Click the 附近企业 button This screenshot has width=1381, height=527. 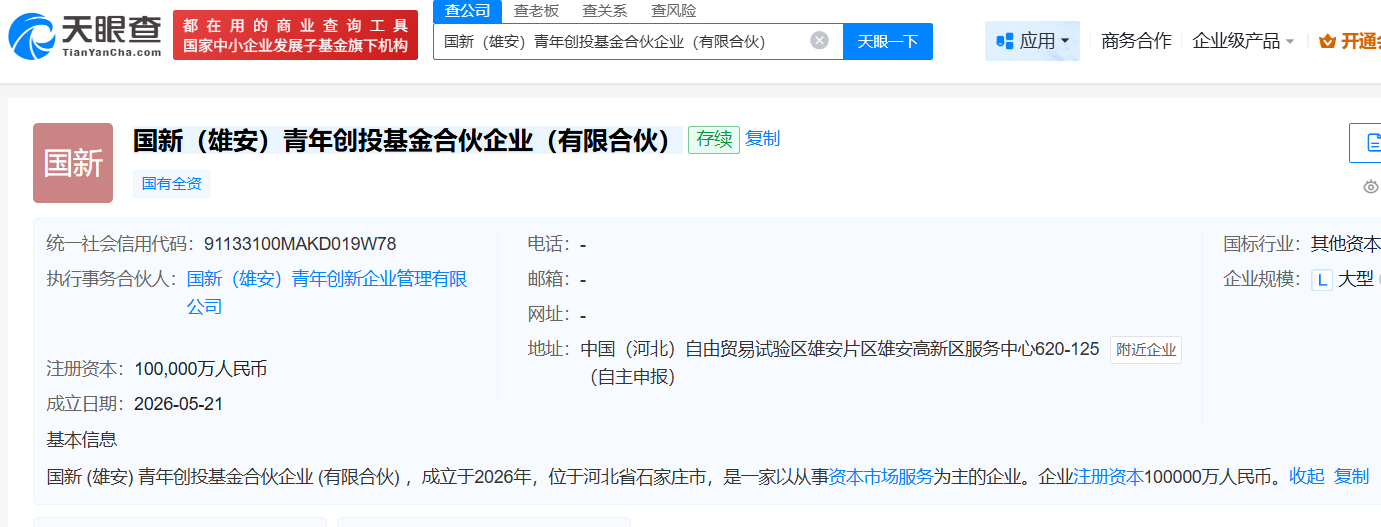pyautogui.click(x=1146, y=350)
